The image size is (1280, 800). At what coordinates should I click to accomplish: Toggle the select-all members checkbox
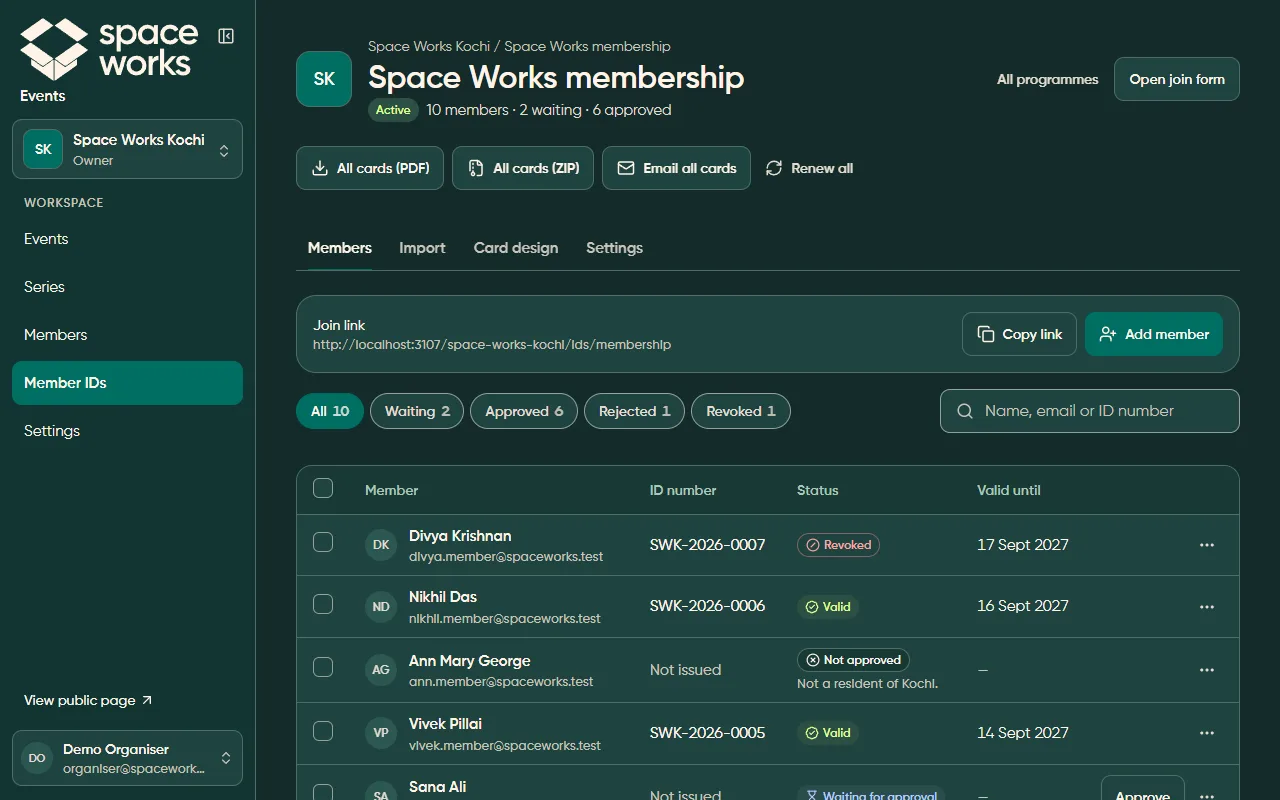pos(323,488)
